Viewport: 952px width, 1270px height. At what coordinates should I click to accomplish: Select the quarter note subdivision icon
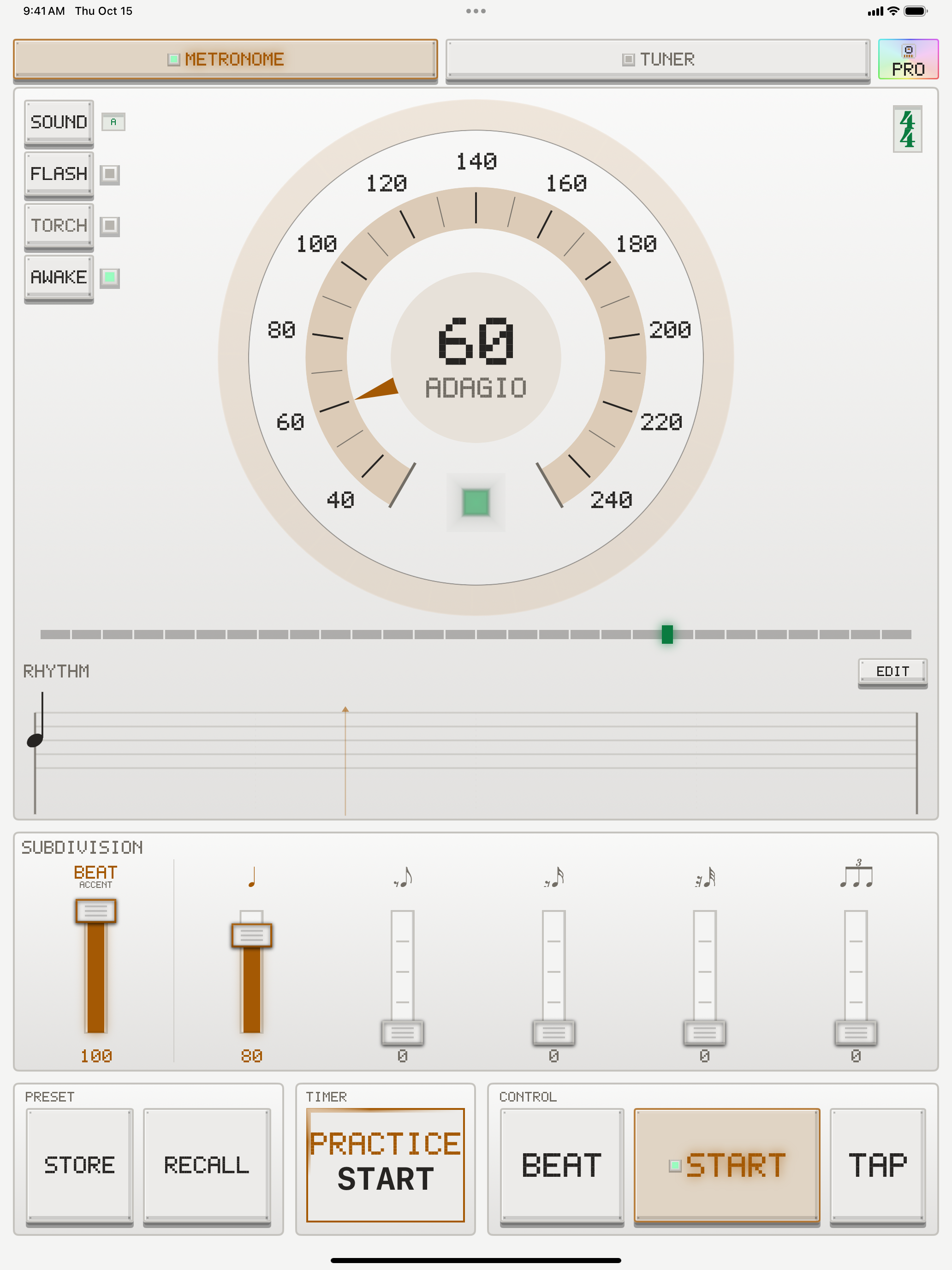click(x=251, y=877)
